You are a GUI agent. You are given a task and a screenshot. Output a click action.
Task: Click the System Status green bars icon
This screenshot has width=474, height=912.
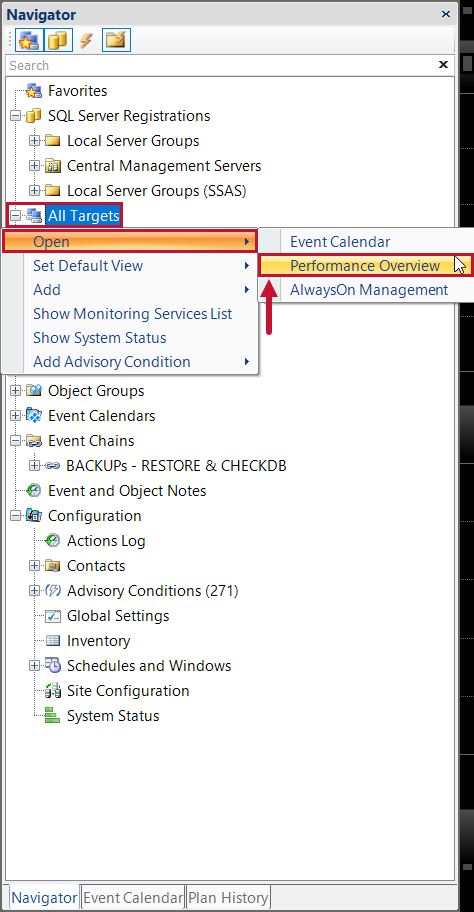click(53, 716)
